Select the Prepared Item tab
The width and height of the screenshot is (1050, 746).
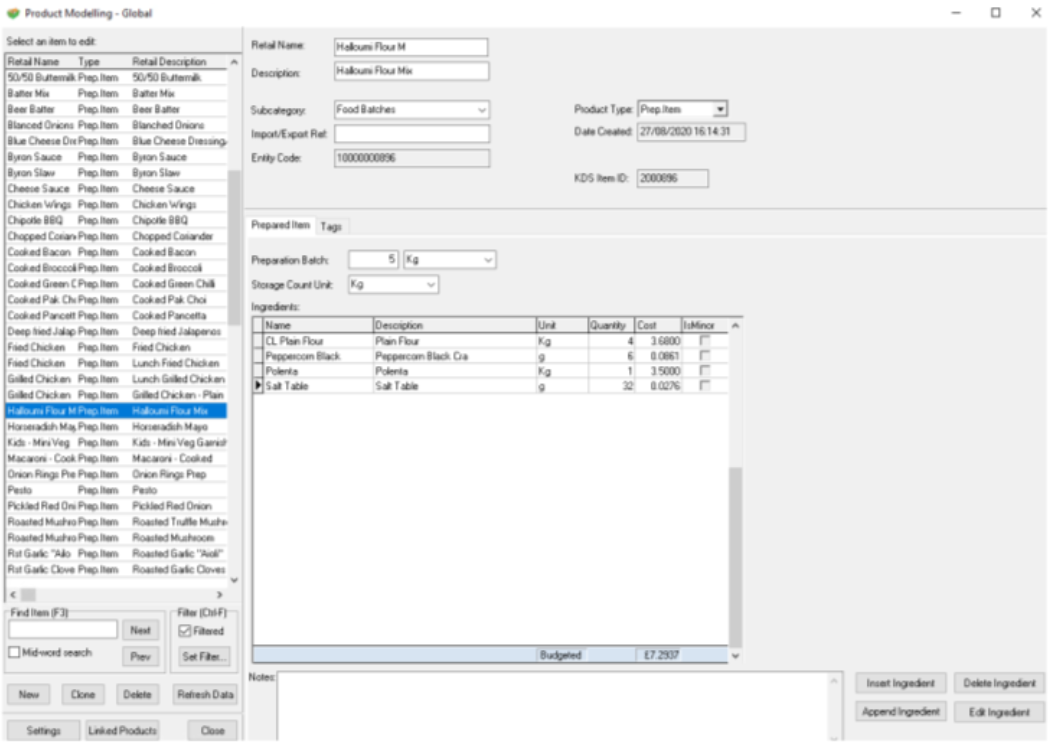click(x=281, y=226)
